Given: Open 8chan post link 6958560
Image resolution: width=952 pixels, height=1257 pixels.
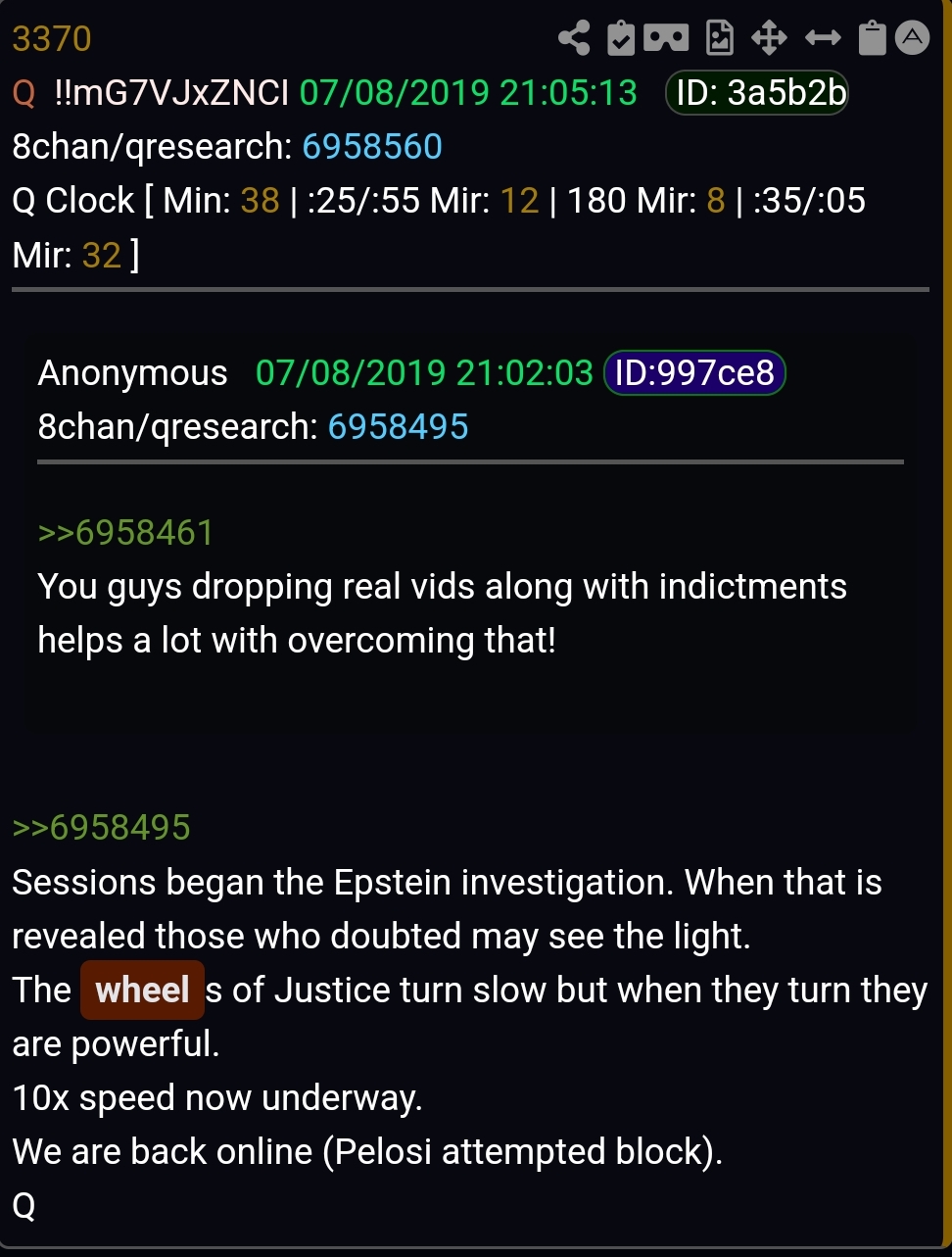Looking at the screenshot, I should [372, 146].
